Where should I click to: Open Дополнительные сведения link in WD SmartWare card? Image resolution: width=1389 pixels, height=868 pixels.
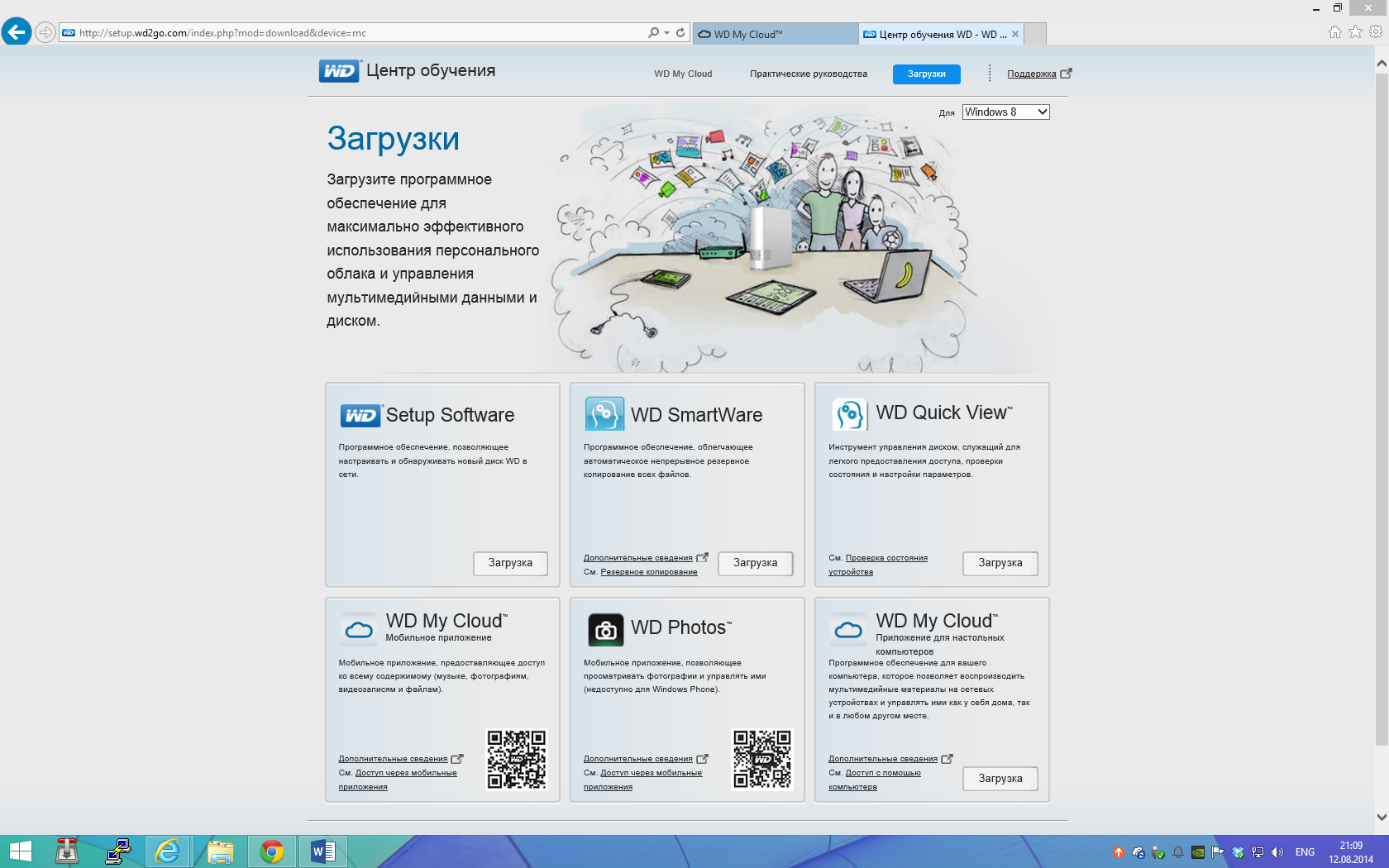638,558
